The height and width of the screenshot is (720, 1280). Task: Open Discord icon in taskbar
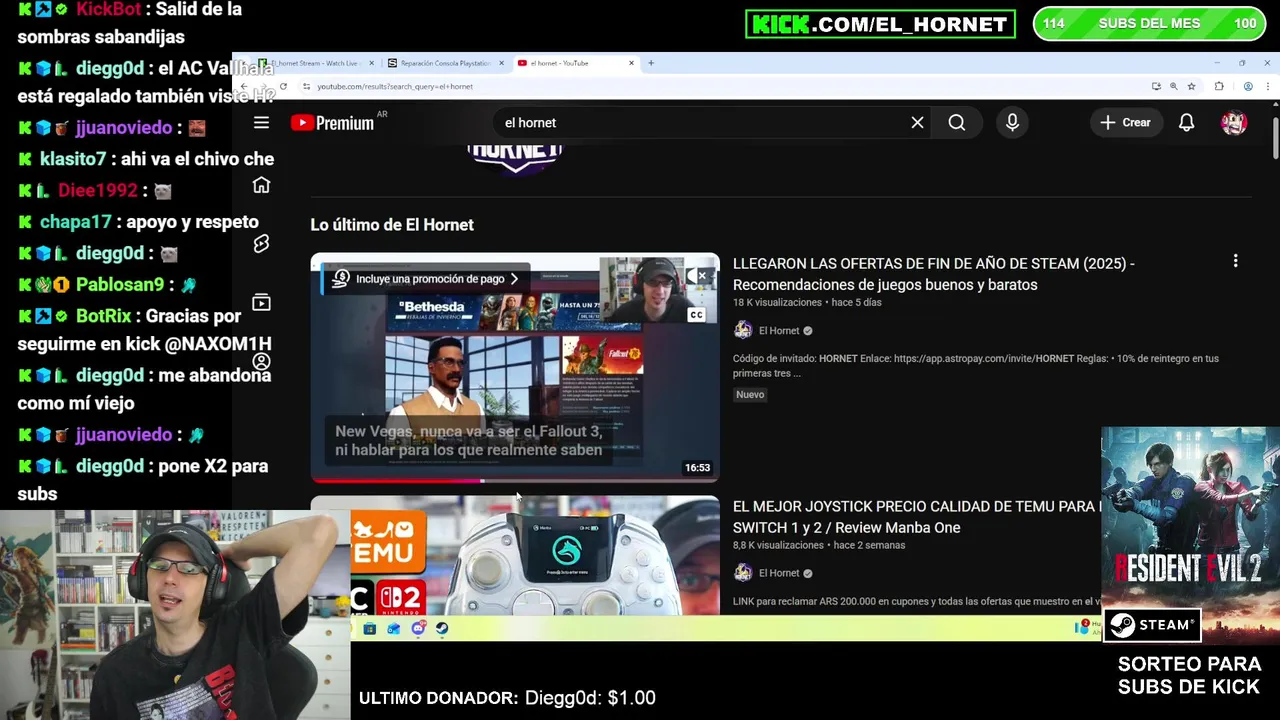coord(418,628)
